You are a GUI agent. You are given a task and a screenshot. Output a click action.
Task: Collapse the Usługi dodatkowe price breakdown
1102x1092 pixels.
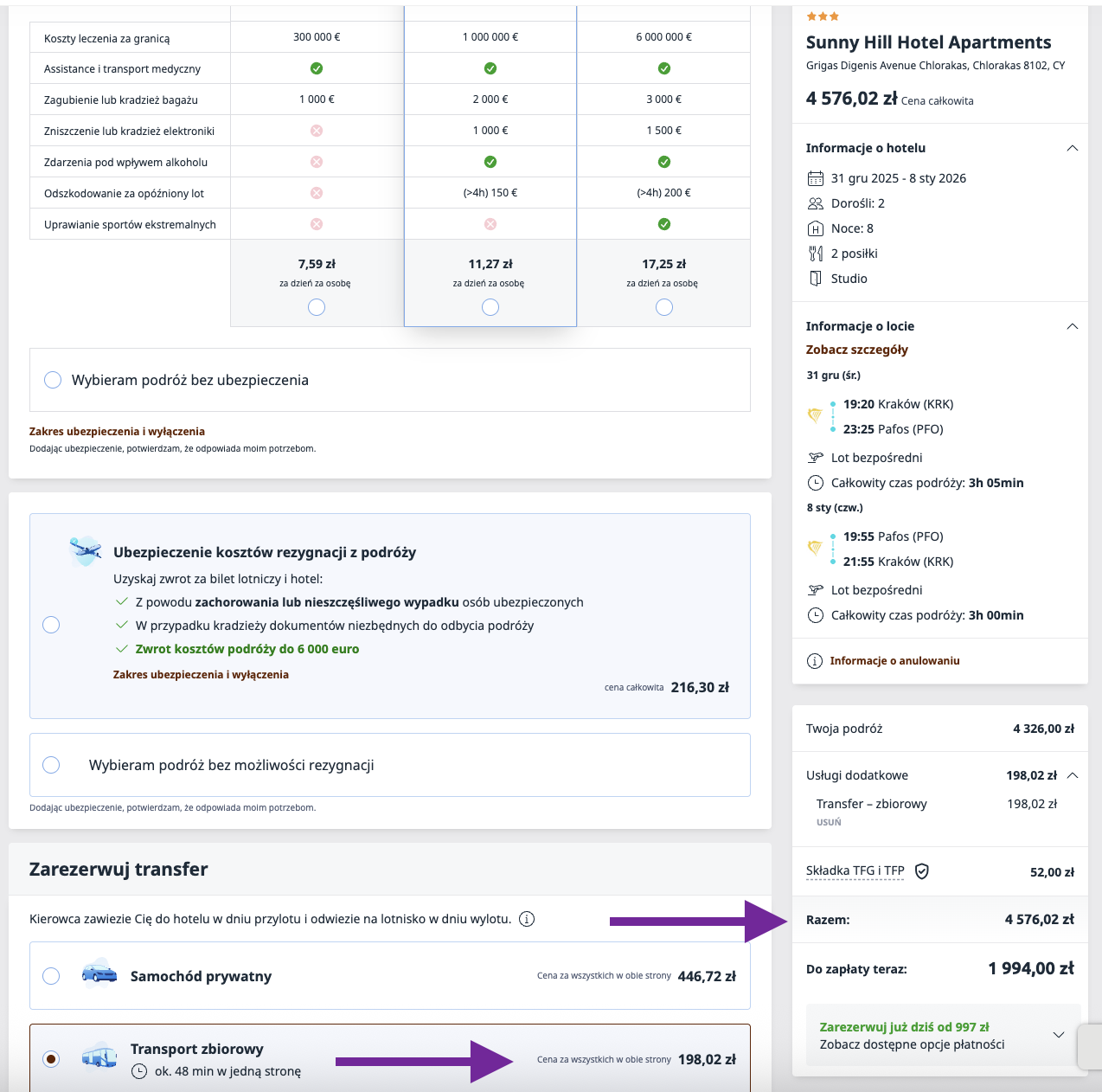click(x=1073, y=775)
